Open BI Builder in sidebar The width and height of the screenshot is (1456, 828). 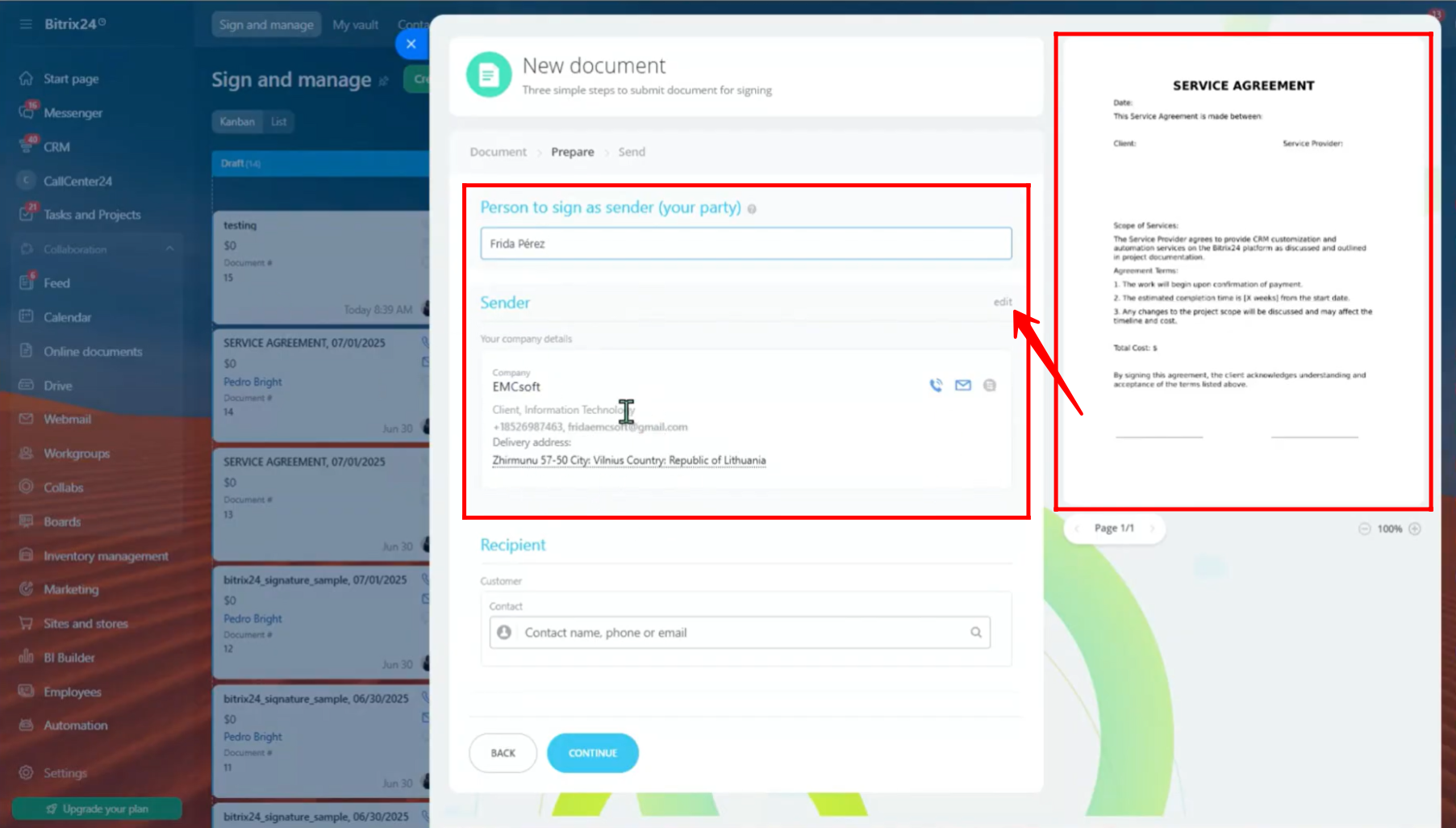(x=69, y=658)
